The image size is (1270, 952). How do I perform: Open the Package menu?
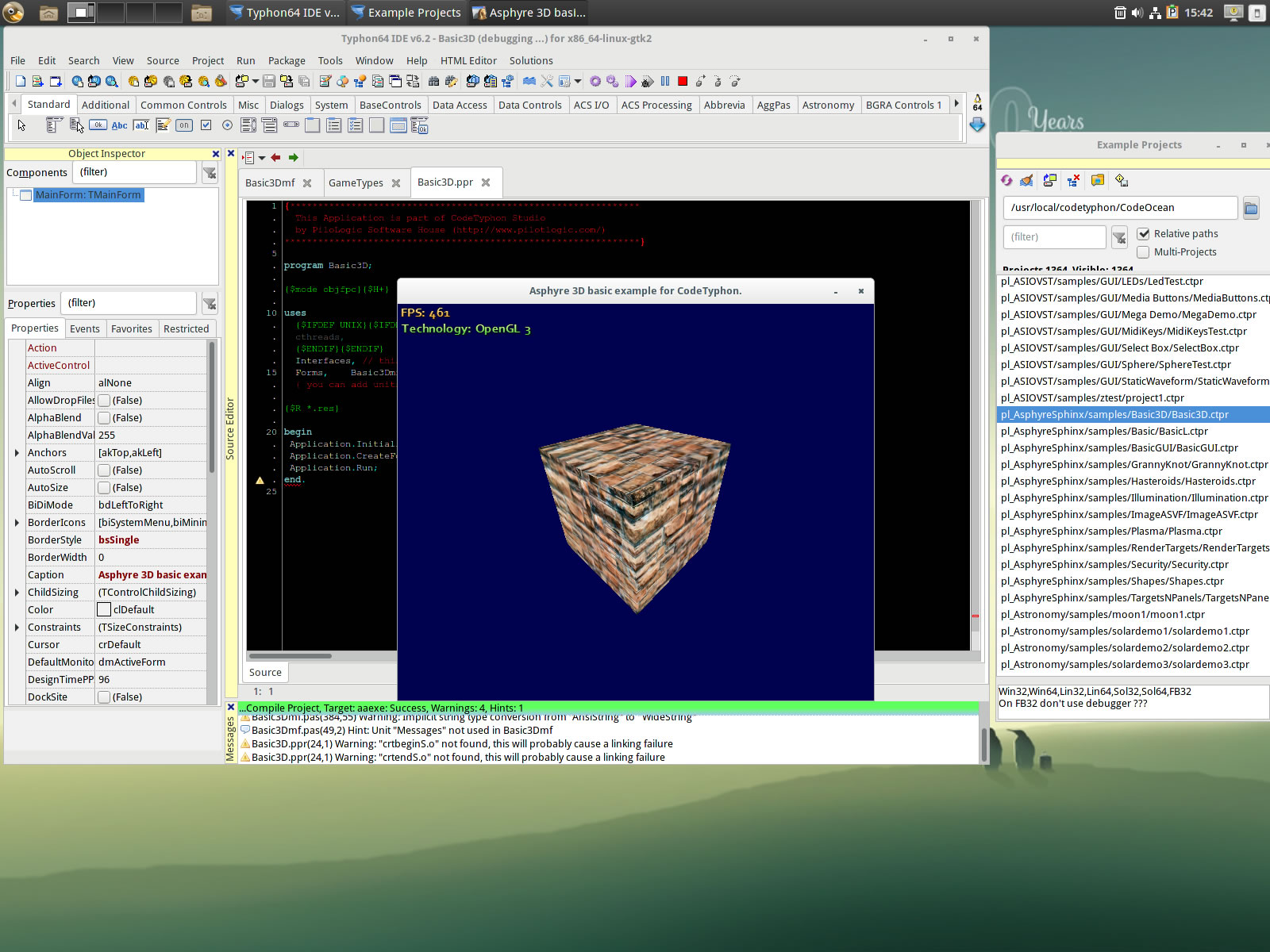tap(287, 61)
